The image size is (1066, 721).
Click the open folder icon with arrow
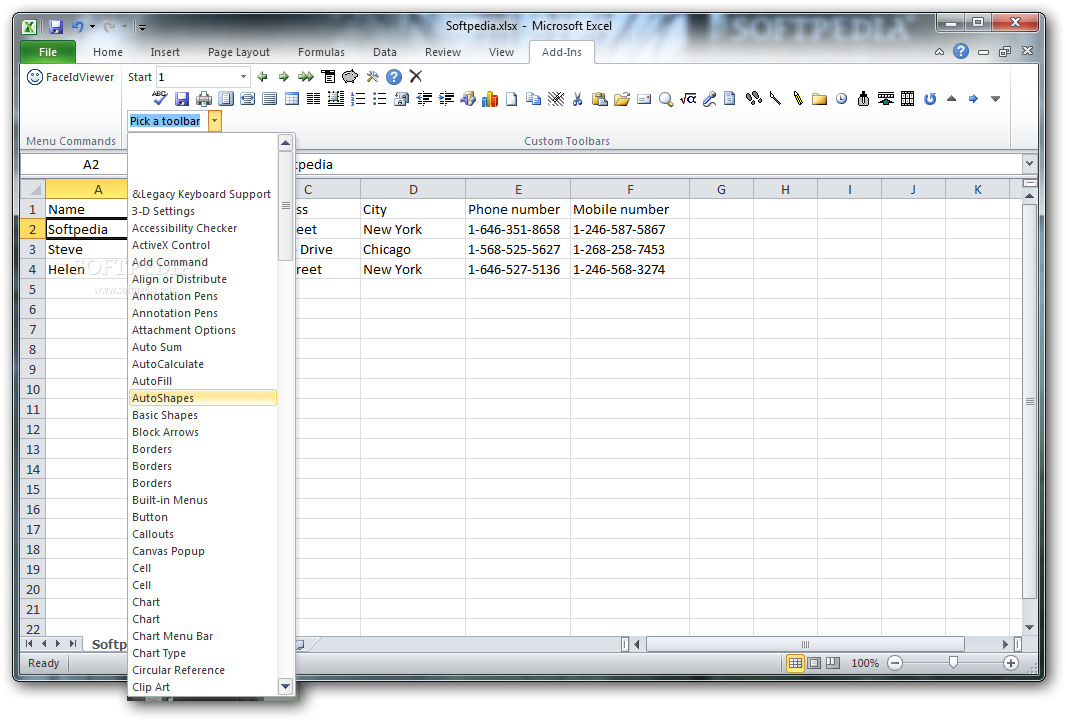point(621,99)
